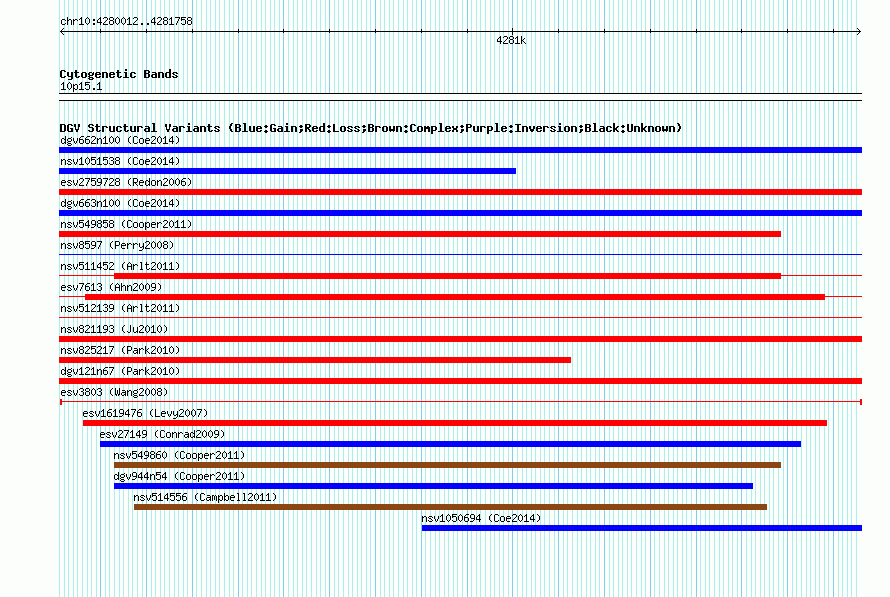
Task: Select the red esv1619476 loss bar
Action: click(455, 423)
